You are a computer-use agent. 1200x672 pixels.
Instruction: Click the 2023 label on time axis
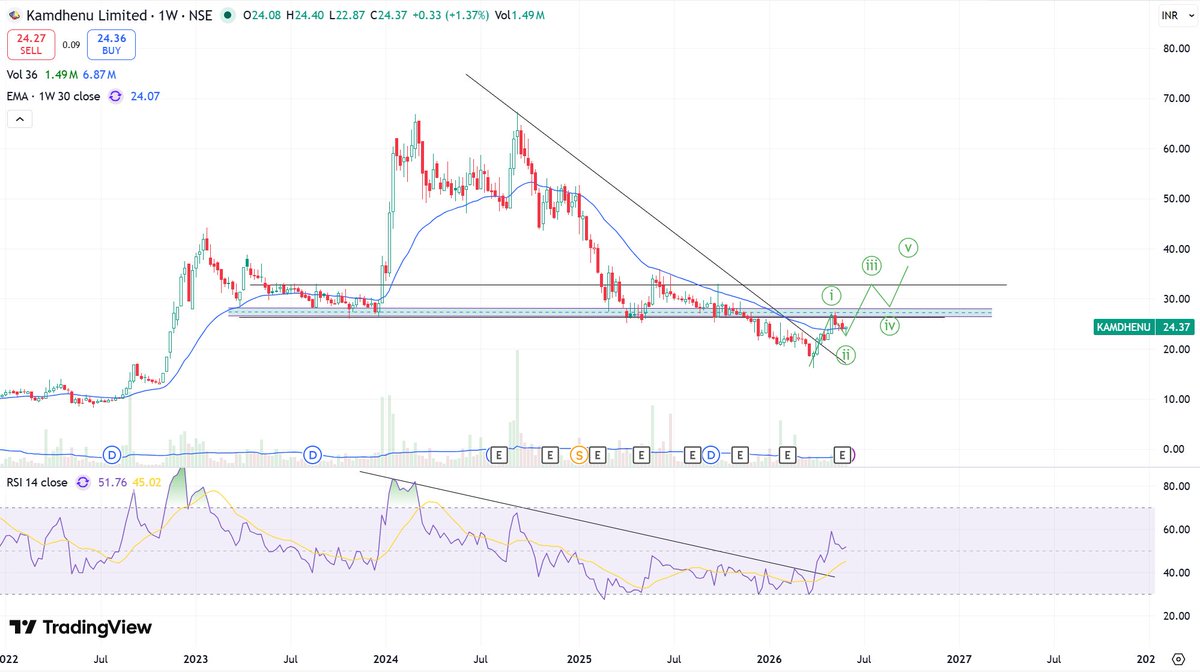click(x=195, y=660)
